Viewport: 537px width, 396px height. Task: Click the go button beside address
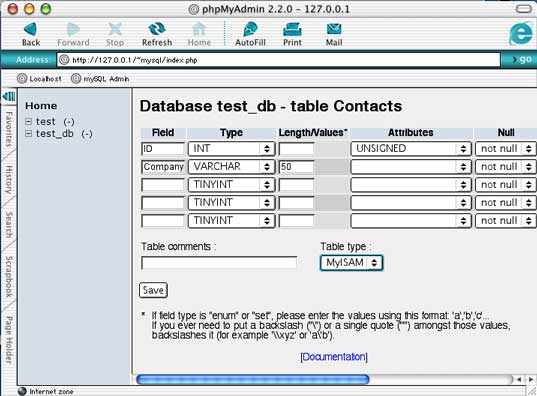click(x=522, y=59)
